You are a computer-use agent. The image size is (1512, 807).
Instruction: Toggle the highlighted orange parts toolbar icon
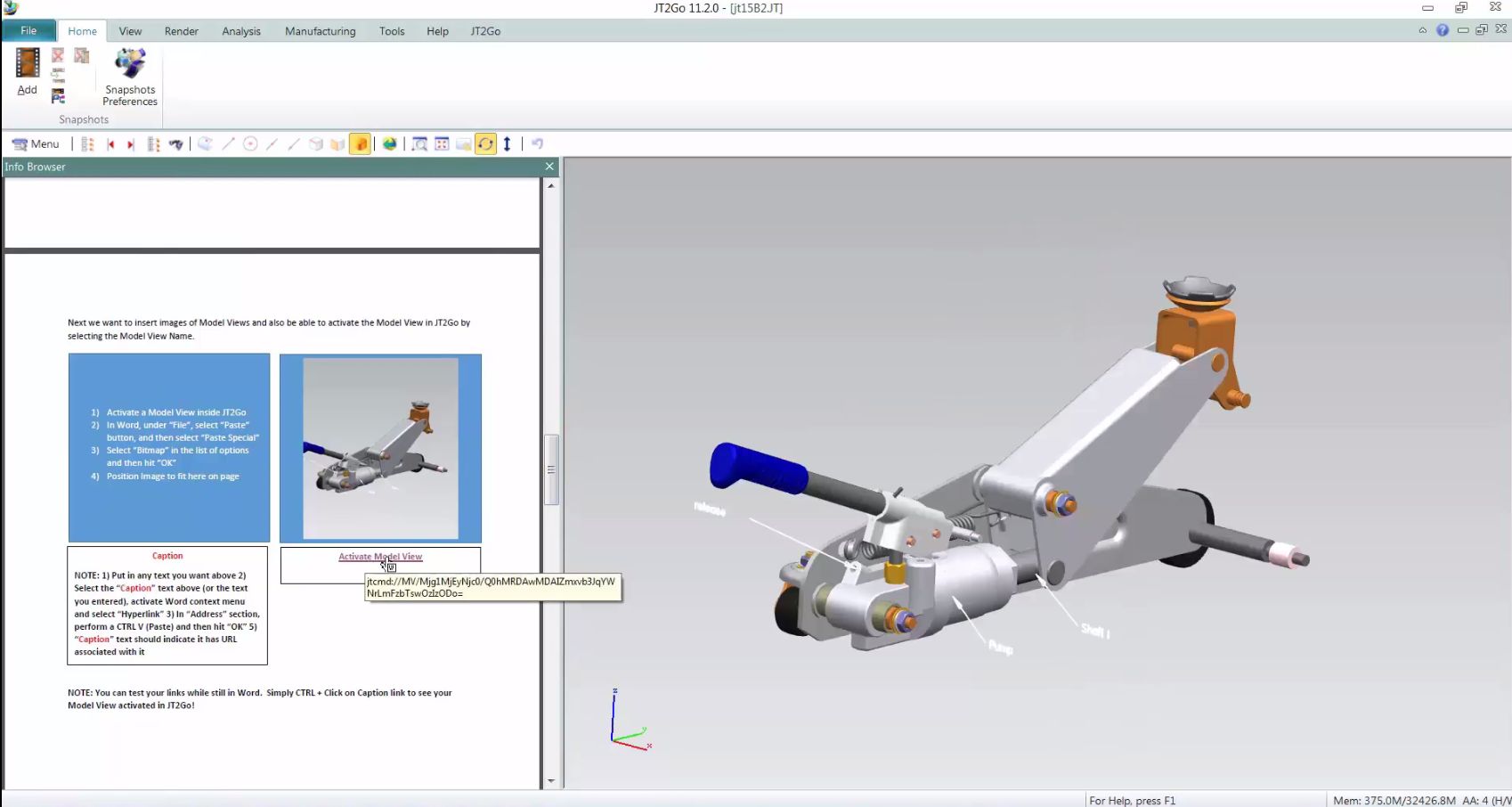click(x=360, y=143)
